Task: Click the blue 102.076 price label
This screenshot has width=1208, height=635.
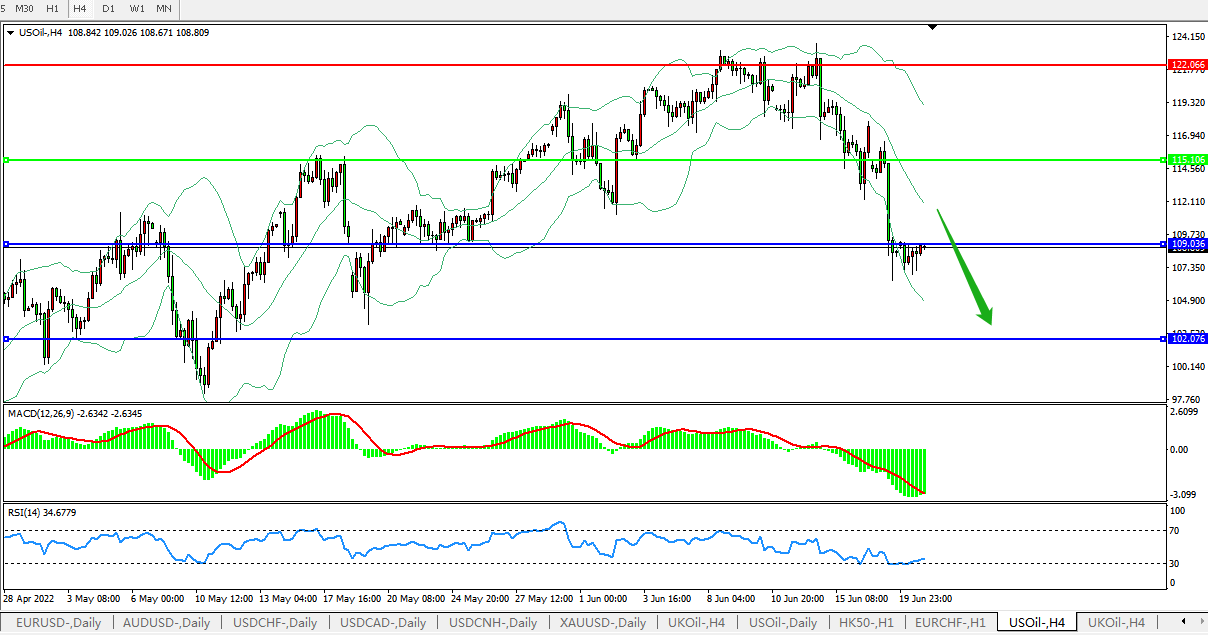Action: pyautogui.click(x=1187, y=339)
